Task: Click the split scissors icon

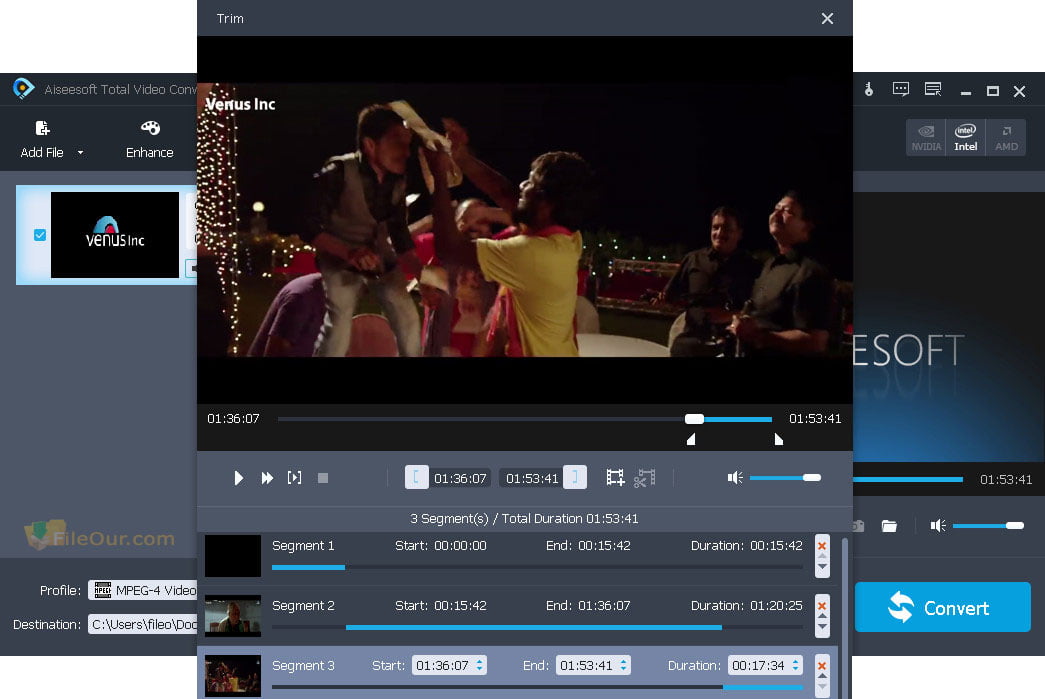Action: (x=644, y=478)
